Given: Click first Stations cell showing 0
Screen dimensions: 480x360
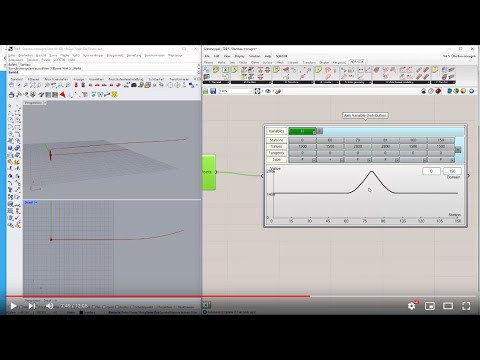Looking at the screenshot, I should [x=302, y=140].
